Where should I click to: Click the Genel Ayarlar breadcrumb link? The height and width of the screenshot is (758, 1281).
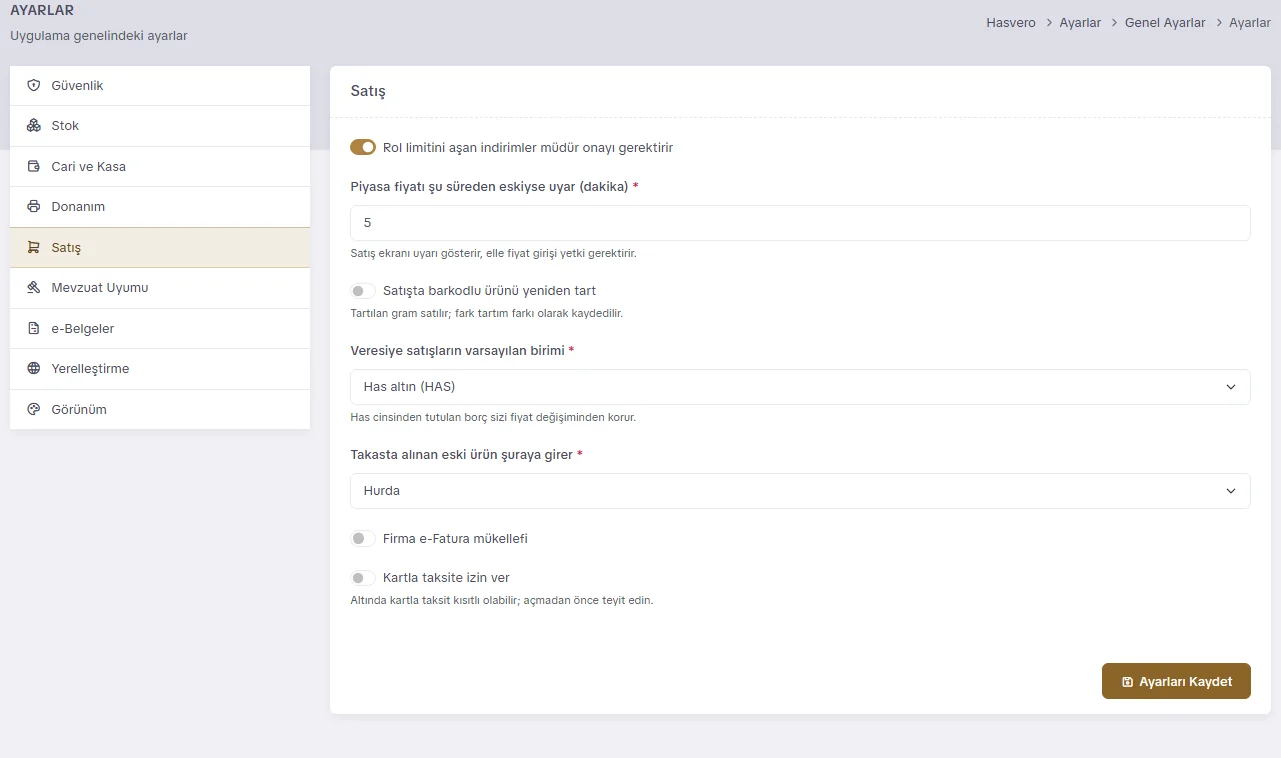tap(1165, 23)
